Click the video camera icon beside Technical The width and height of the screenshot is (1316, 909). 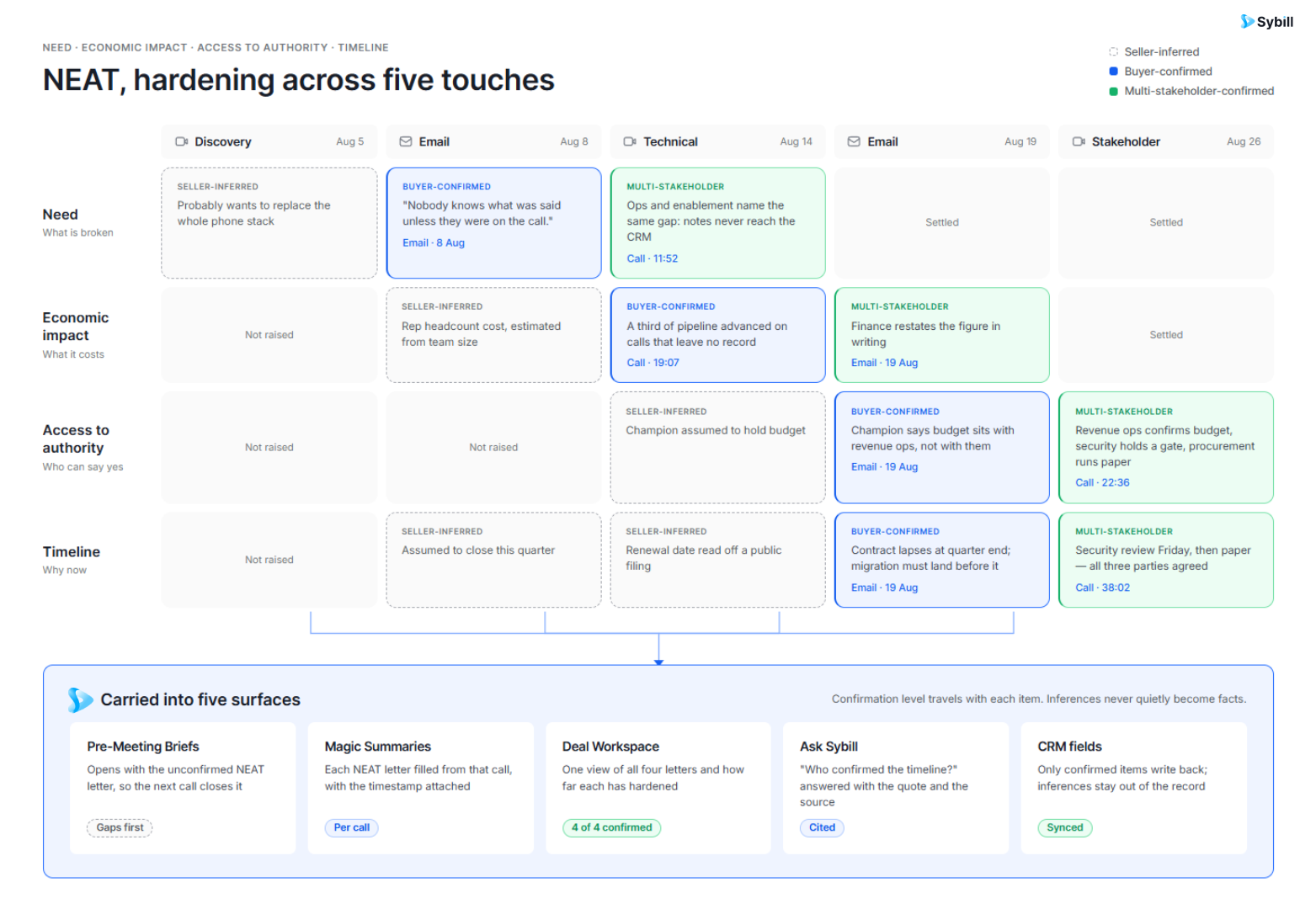coord(630,141)
